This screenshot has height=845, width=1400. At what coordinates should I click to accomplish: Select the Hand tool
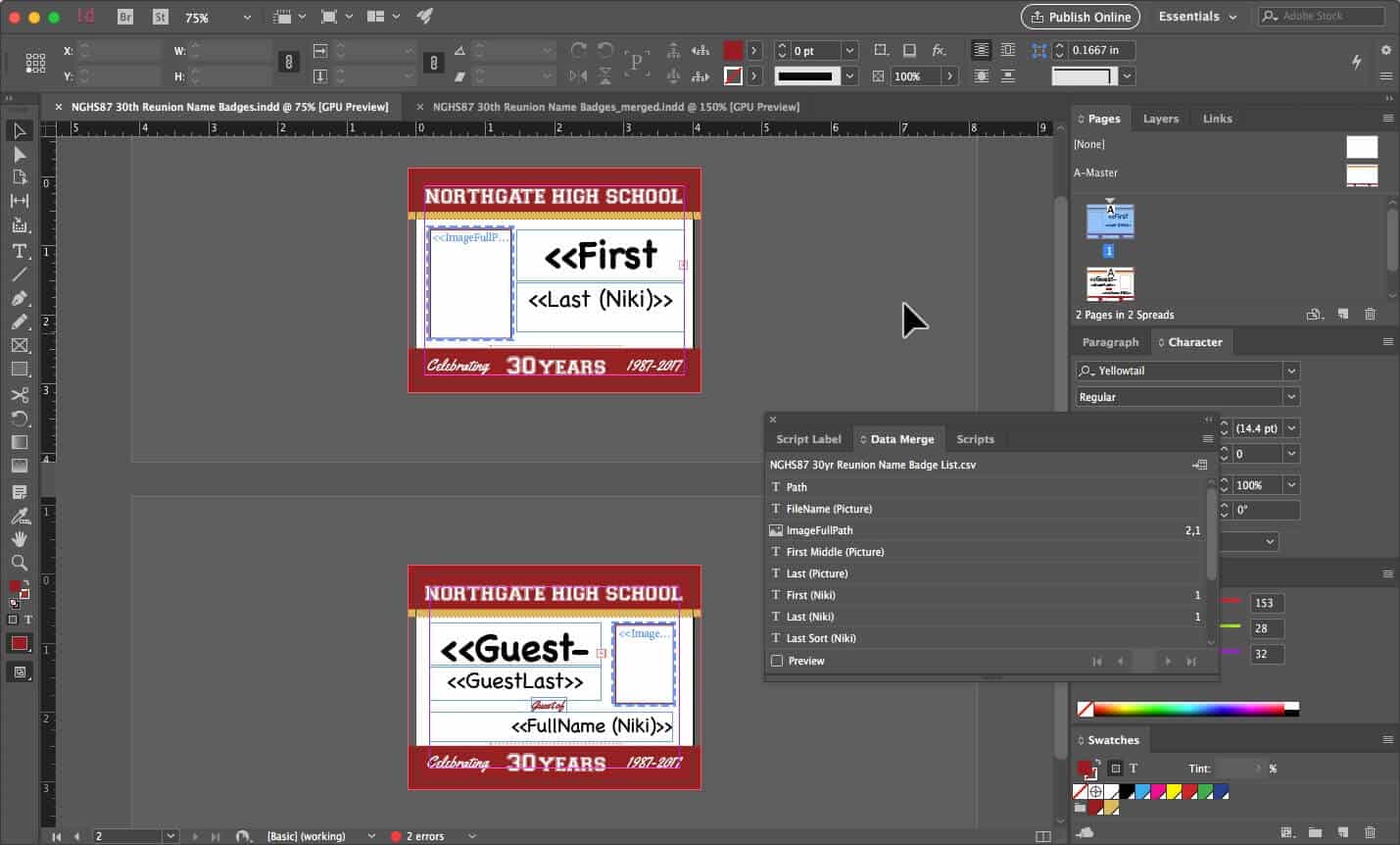[20, 539]
